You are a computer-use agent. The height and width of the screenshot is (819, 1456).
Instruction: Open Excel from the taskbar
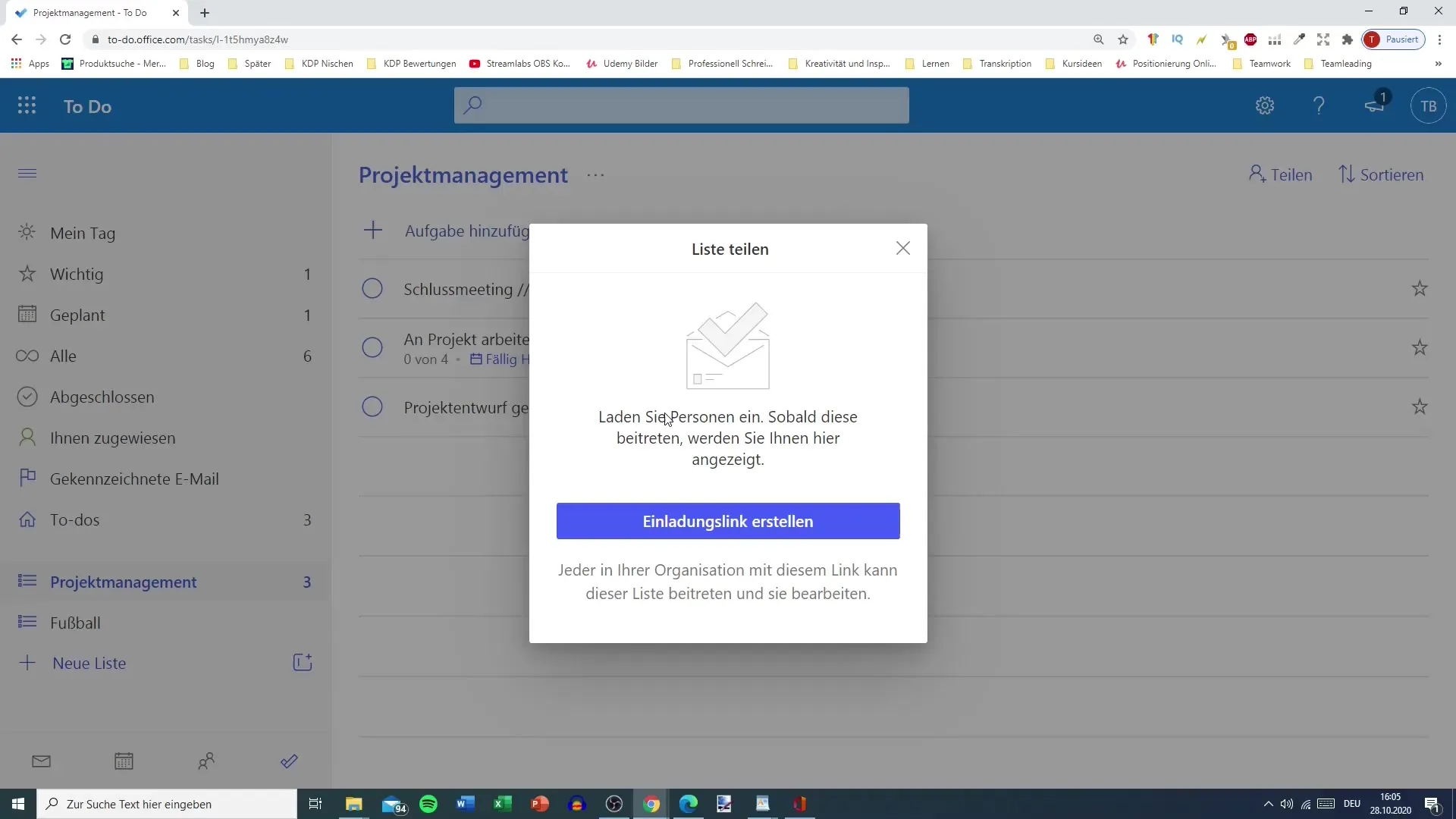pos(502,804)
